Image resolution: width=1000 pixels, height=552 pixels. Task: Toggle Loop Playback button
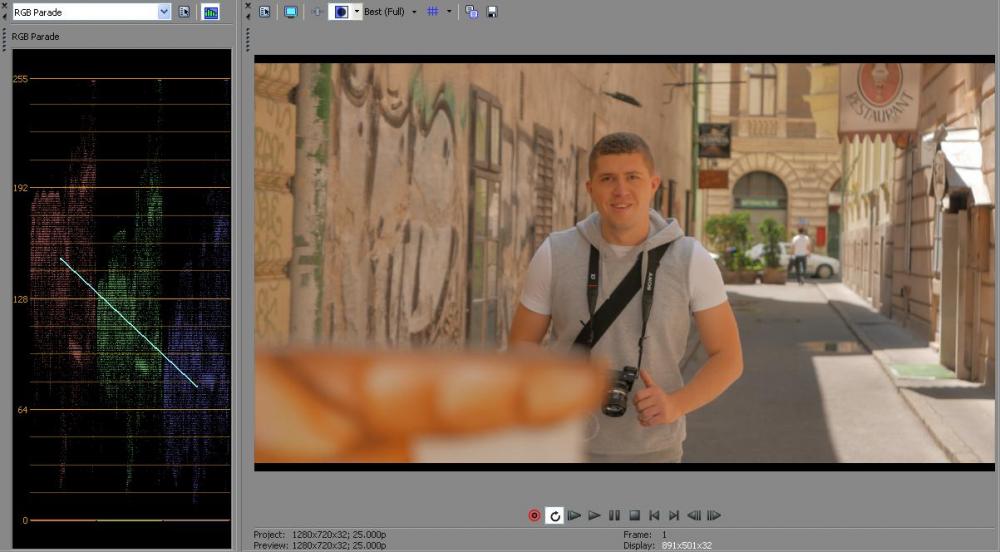point(554,515)
